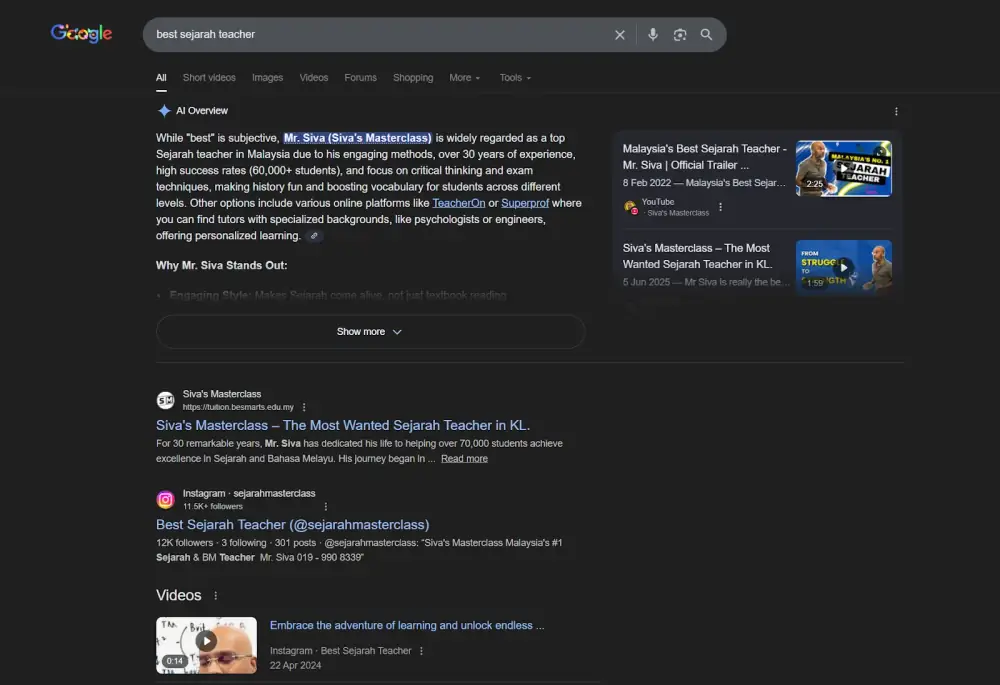Switch to the Short videos tab
Viewport: 1000px width, 685px height.
209,78
